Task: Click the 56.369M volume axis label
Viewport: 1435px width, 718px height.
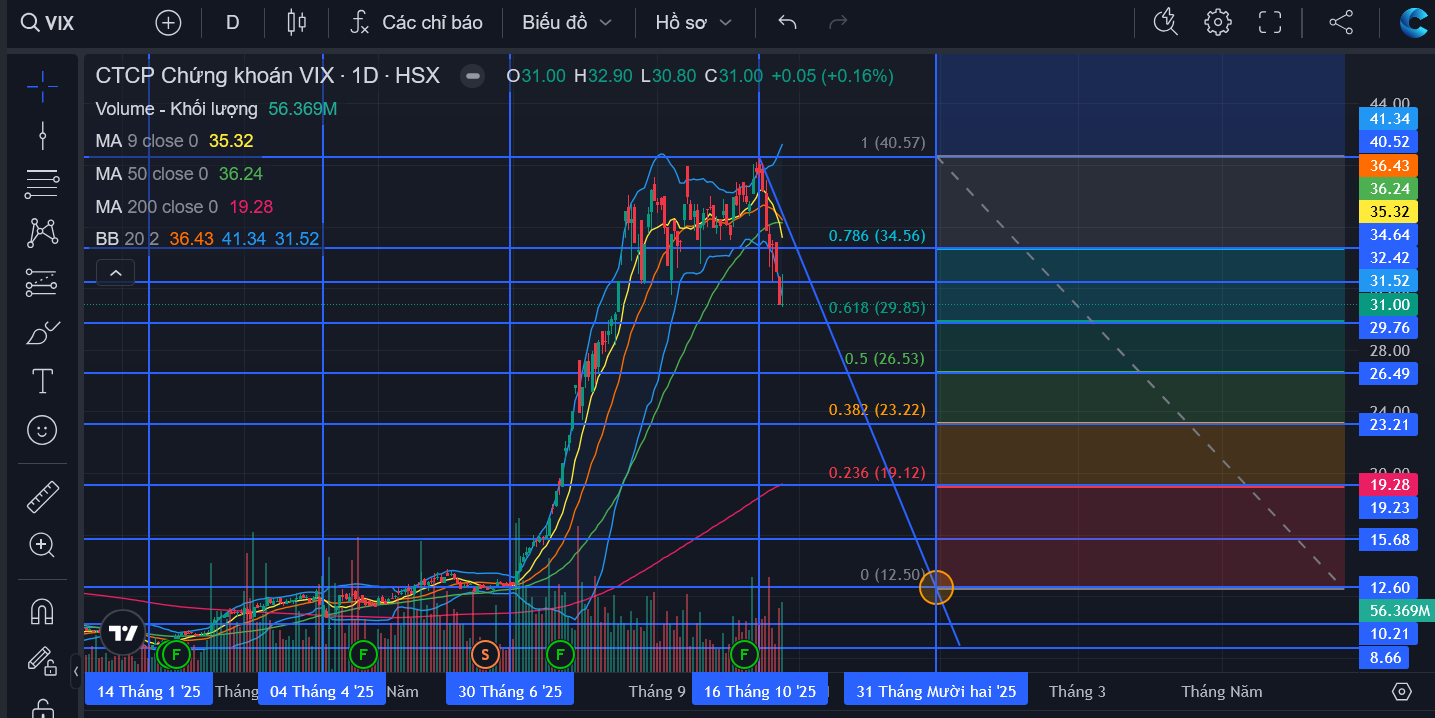Action: pyautogui.click(x=1396, y=611)
